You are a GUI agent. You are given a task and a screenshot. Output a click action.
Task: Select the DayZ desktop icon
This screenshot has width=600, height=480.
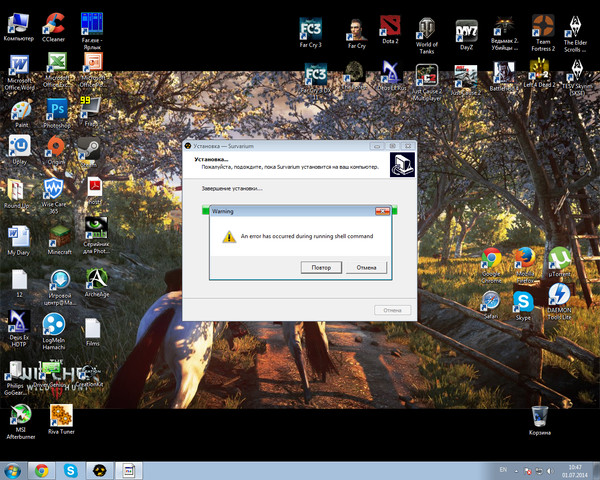pyautogui.click(x=466, y=35)
